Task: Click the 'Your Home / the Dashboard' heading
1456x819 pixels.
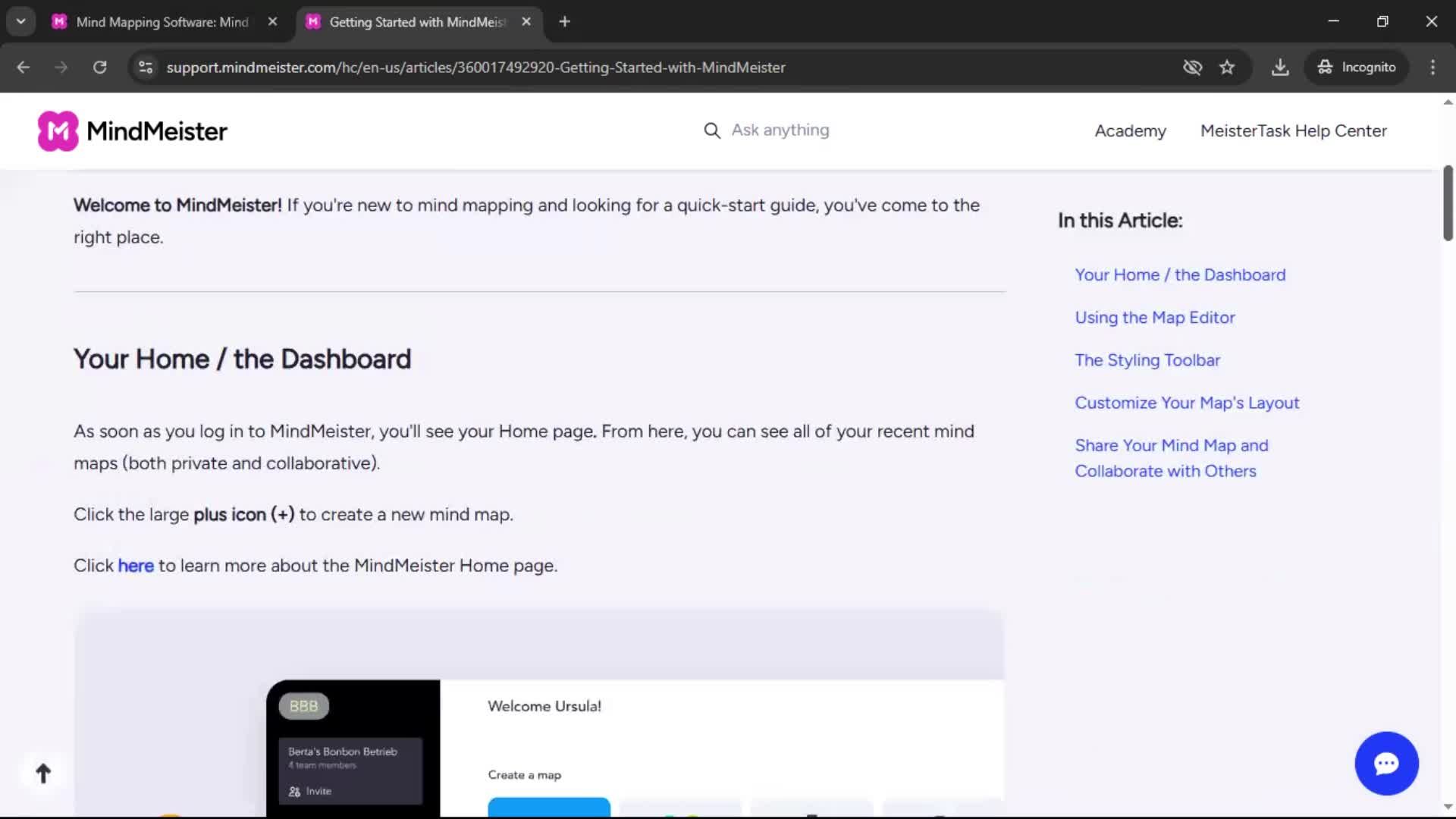Action: click(242, 359)
